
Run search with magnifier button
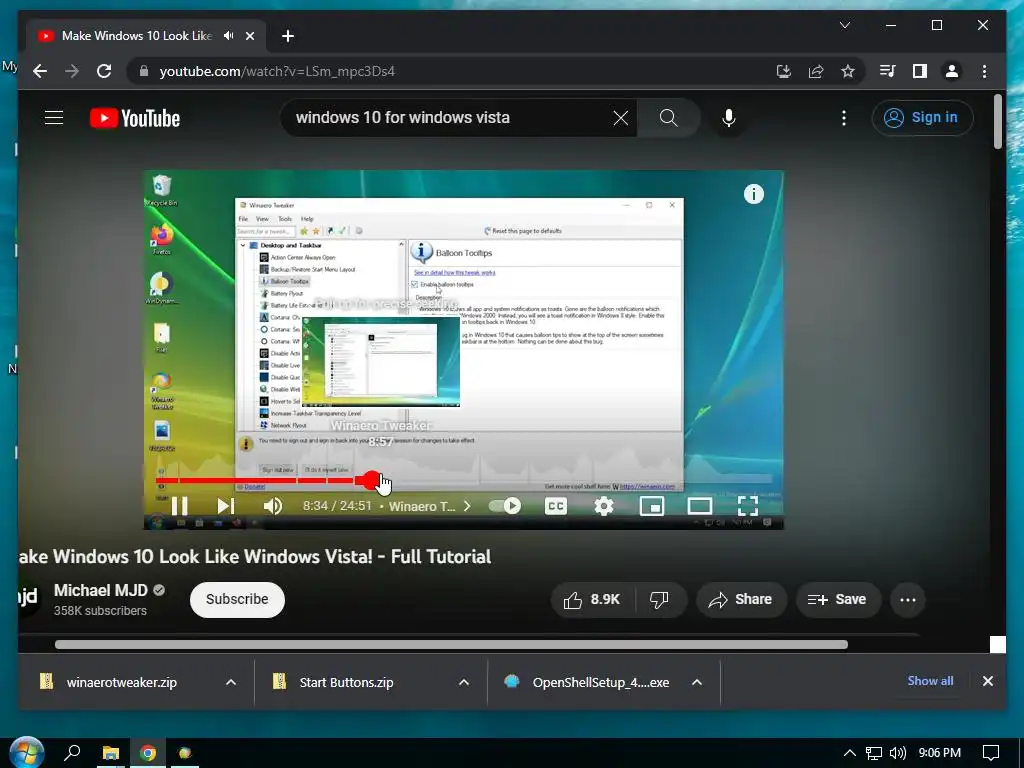pyautogui.click(x=668, y=118)
